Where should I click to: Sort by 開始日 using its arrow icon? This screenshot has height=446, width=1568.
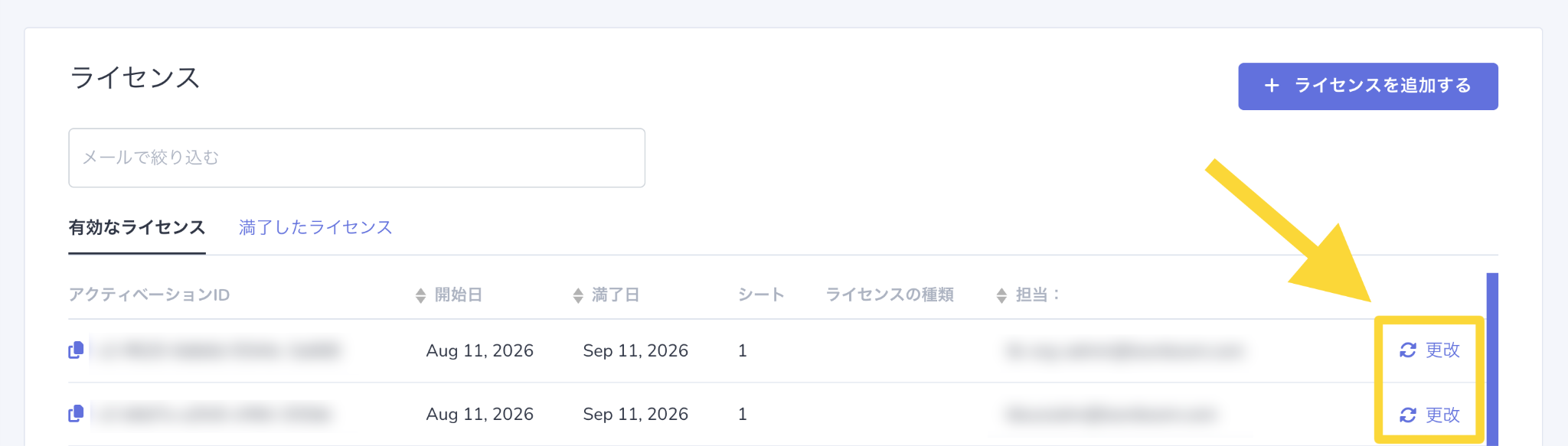pos(420,295)
